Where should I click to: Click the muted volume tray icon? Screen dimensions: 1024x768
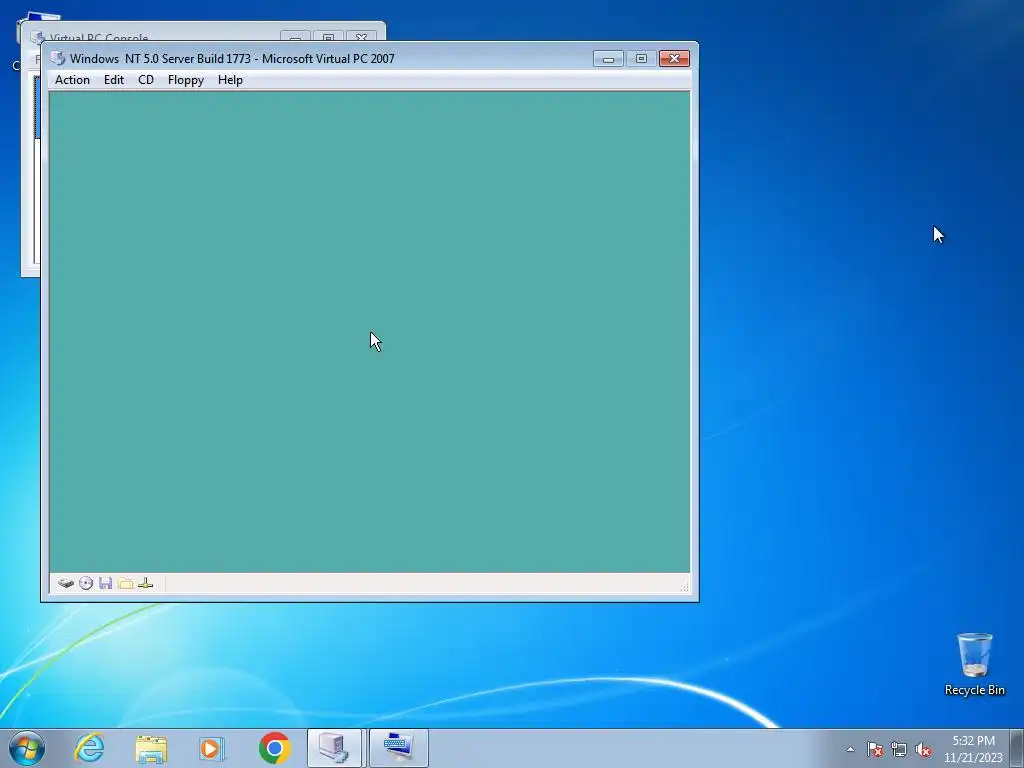tap(923, 749)
